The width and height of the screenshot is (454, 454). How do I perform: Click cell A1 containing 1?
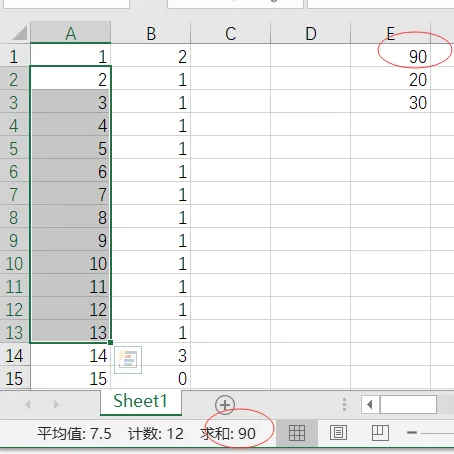coord(71,55)
